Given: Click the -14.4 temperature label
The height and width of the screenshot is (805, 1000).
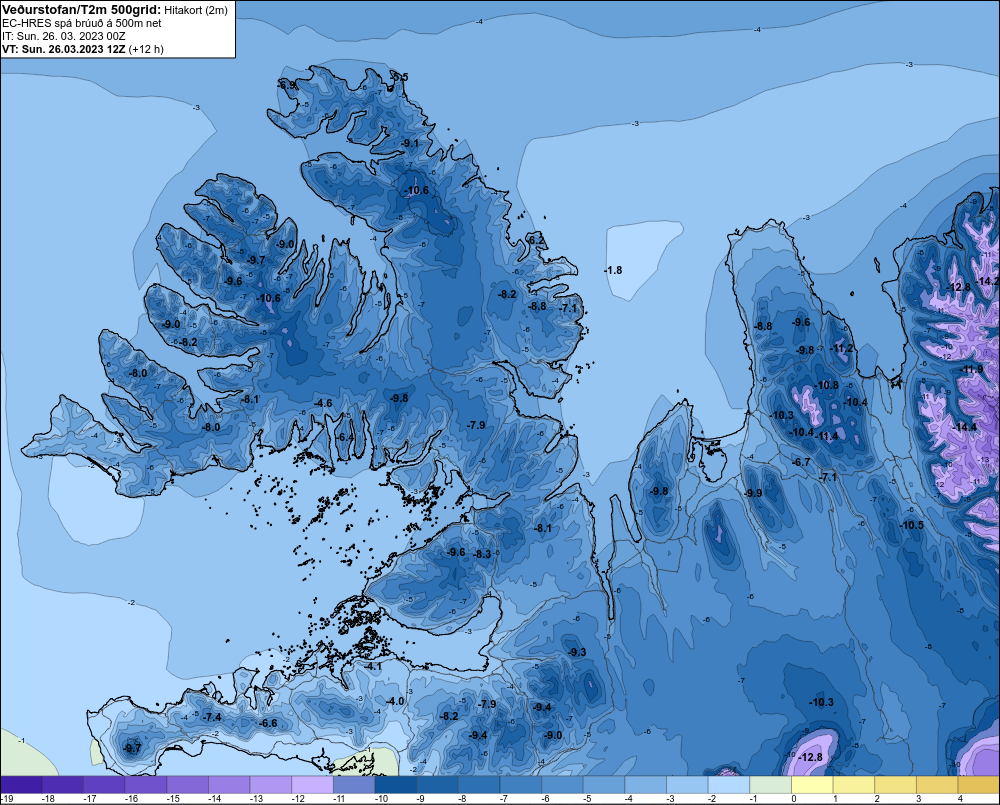Looking at the screenshot, I should pyautogui.click(x=964, y=427).
